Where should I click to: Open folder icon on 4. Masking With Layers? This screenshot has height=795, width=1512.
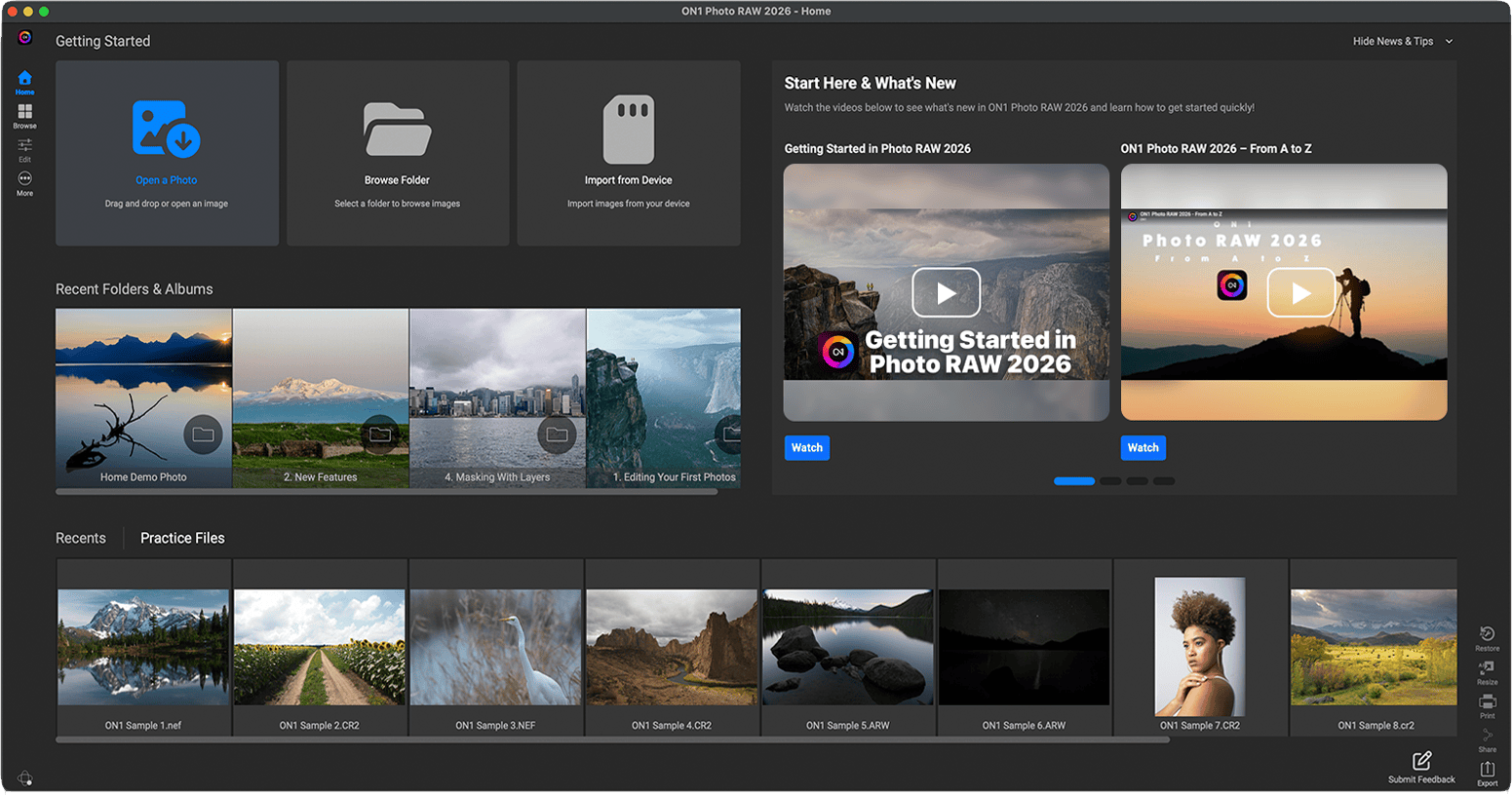pos(557,435)
